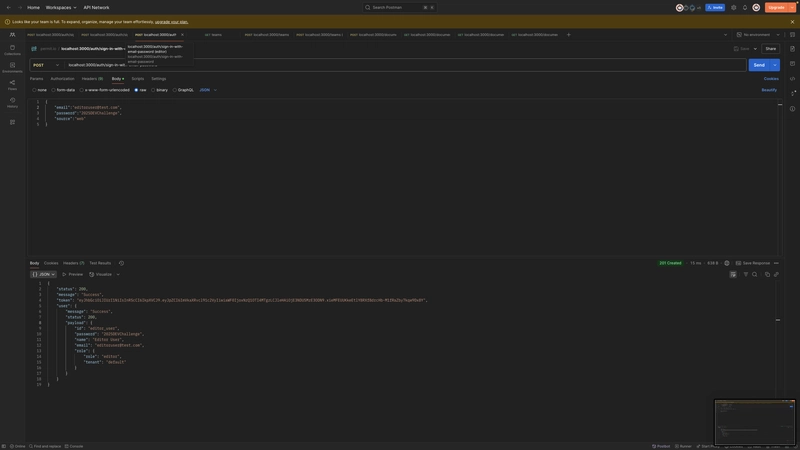This screenshot has height=450, width=800.
Task: Click the configure sidebar grid icon below History
Action: (x=12, y=122)
